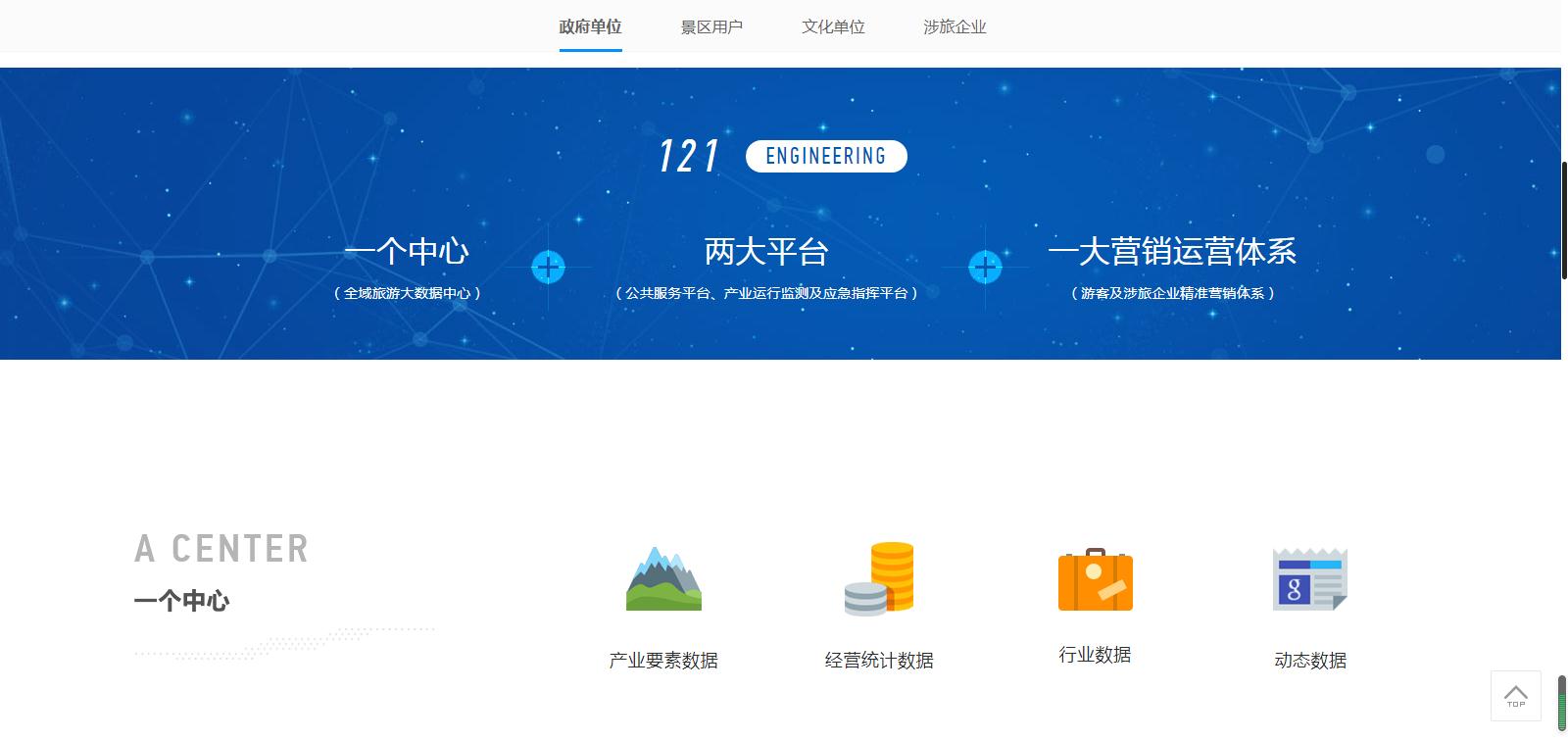
Task: Open the 景区用户 tab
Action: pos(711,27)
